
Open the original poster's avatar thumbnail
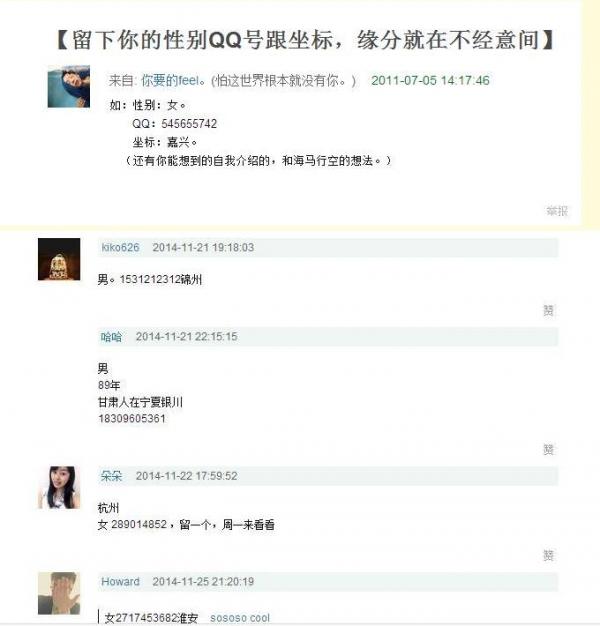[x=69, y=87]
